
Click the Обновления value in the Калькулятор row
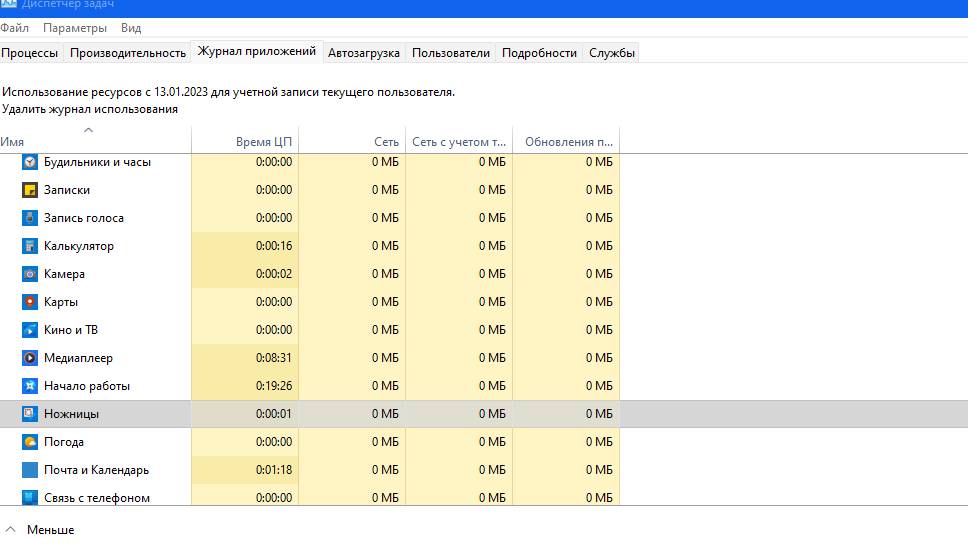point(599,246)
